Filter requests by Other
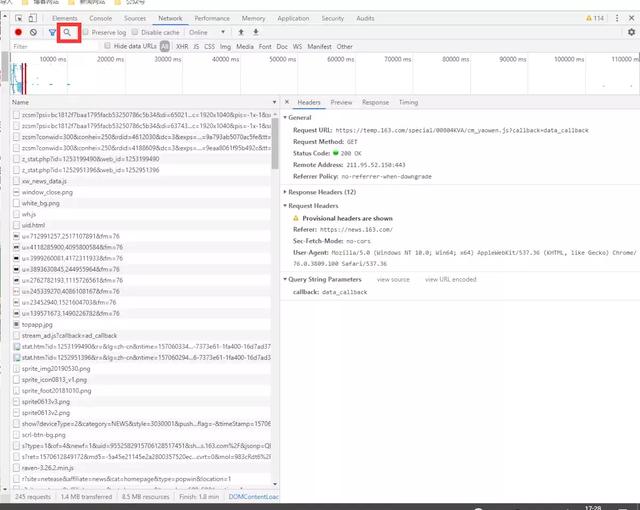Viewport: 640px width, 510px height. point(344,47)
